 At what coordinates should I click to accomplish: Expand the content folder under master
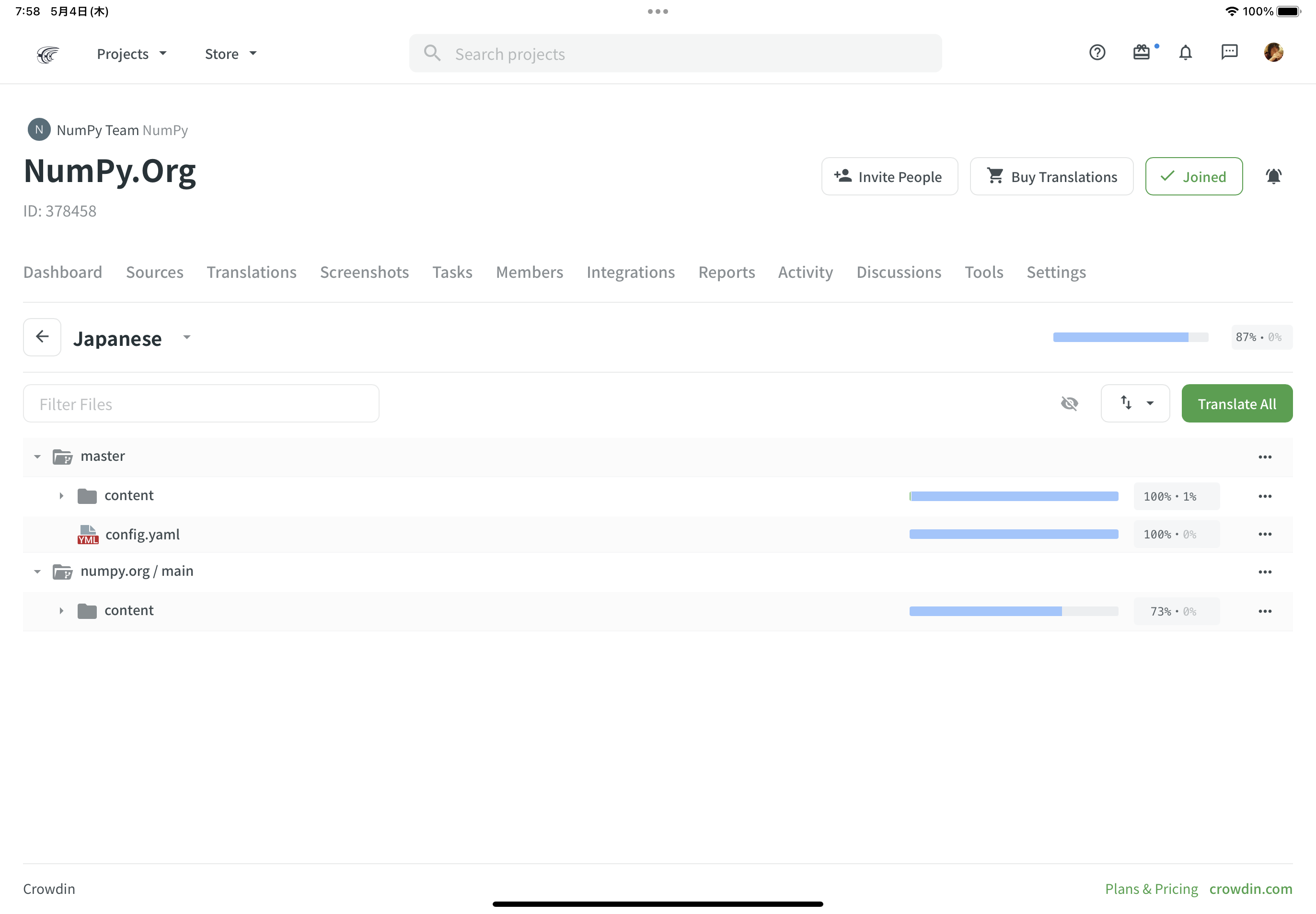coord(61,496)
